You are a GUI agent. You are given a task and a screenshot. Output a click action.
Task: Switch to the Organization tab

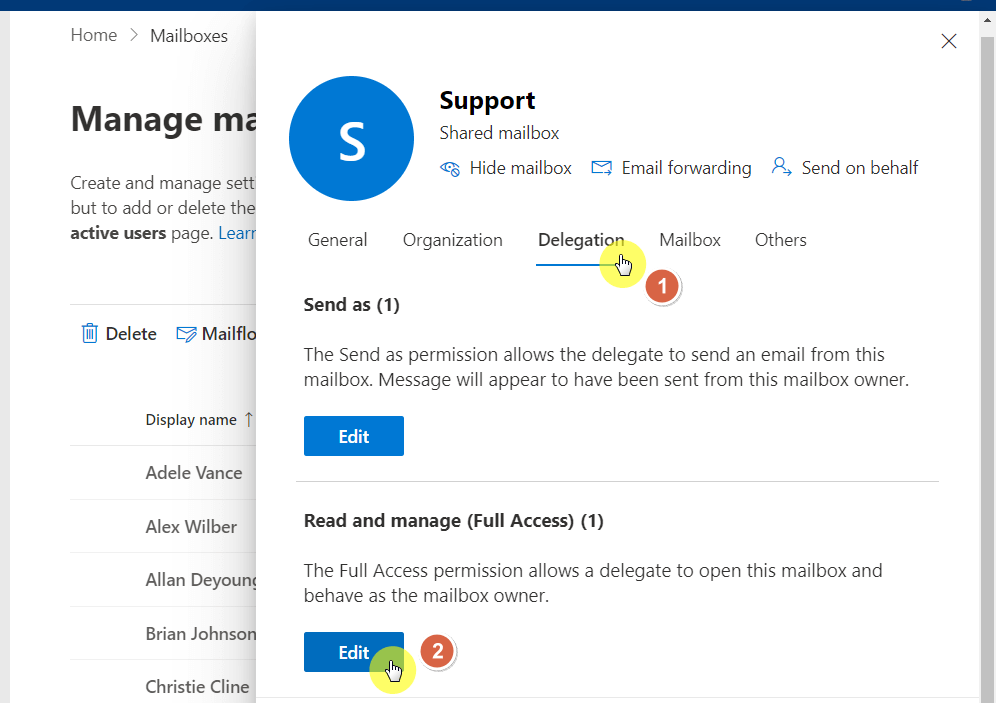coord(452,240)
